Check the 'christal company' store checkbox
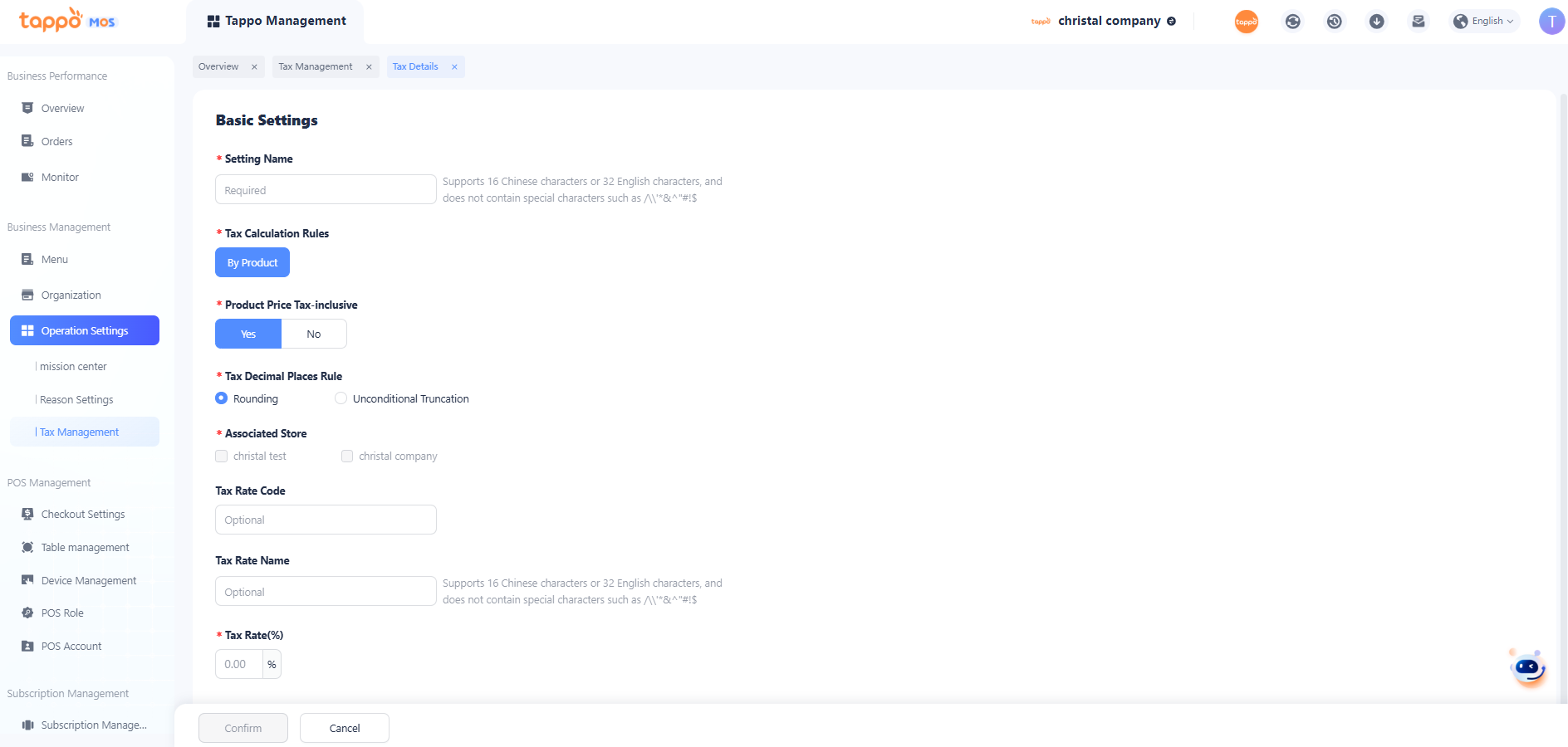 347,456
